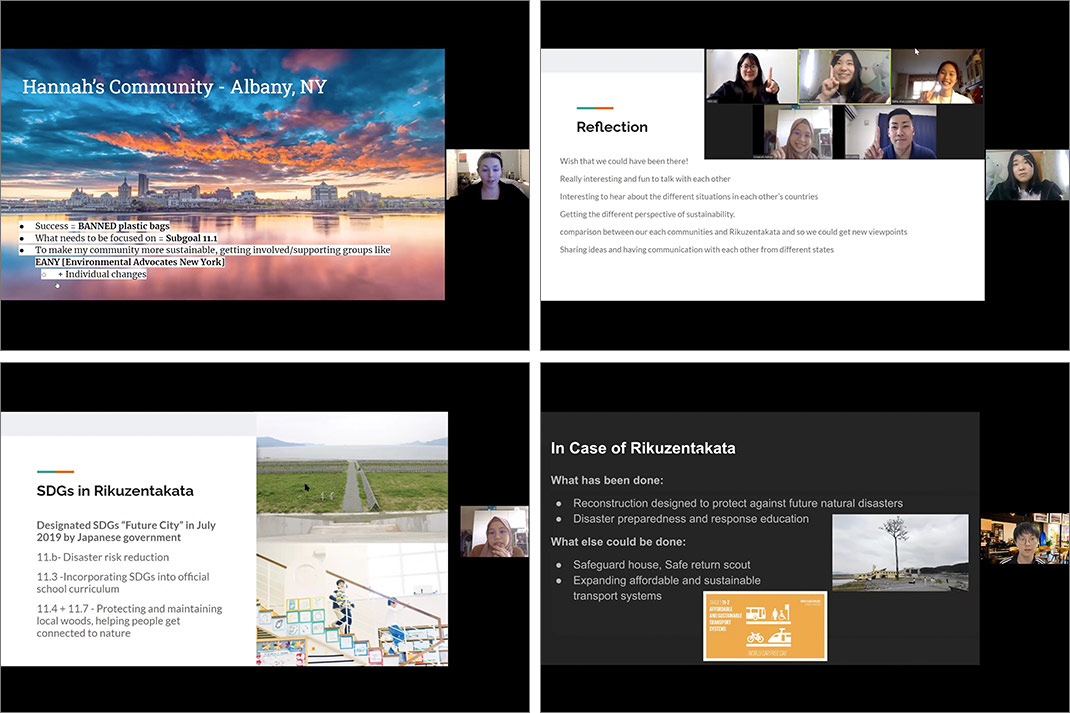Select the bottom-left gallery video with the hijab-wearing participant

(x=797, y=132)
